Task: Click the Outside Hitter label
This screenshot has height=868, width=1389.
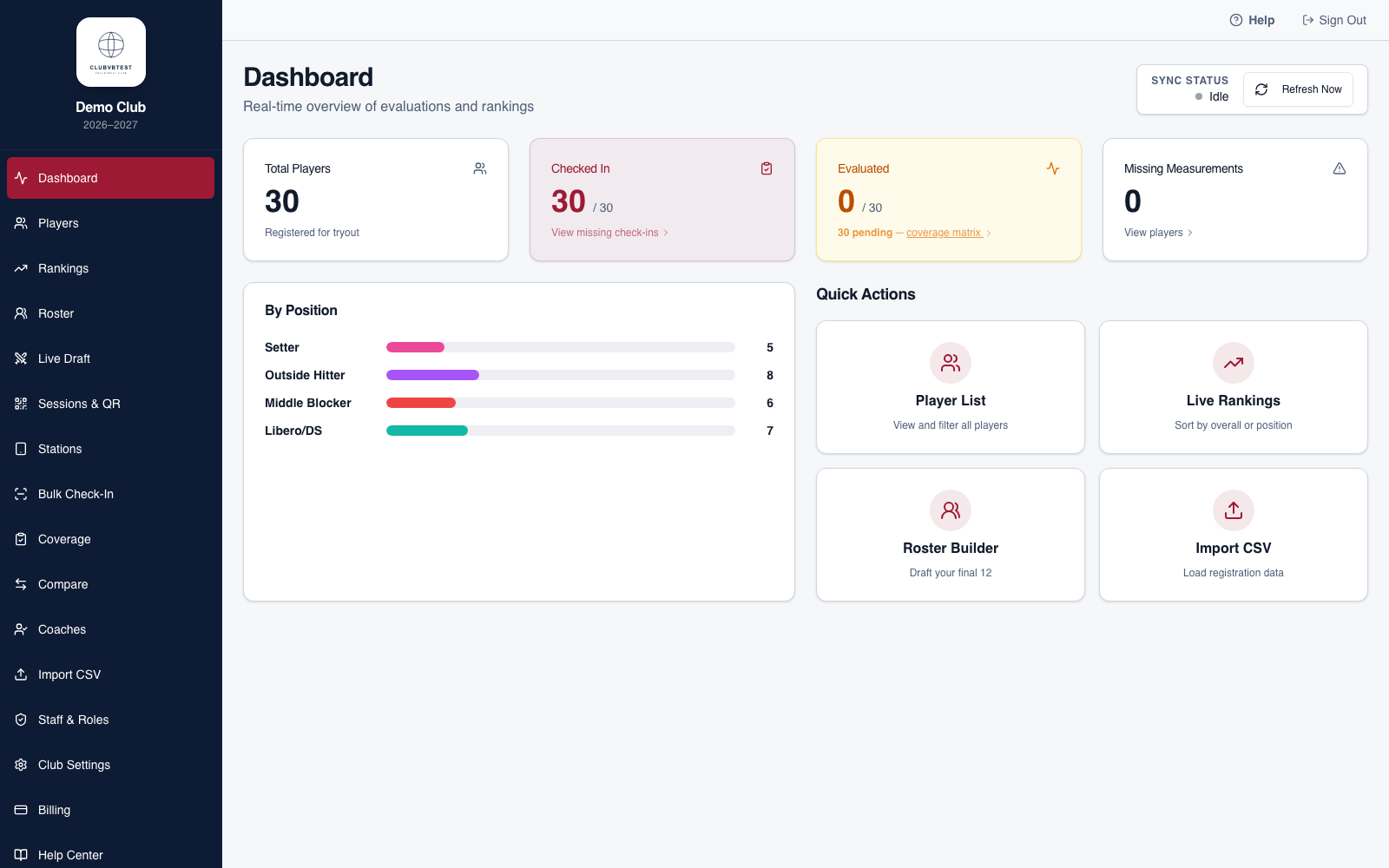Action: 305,375
